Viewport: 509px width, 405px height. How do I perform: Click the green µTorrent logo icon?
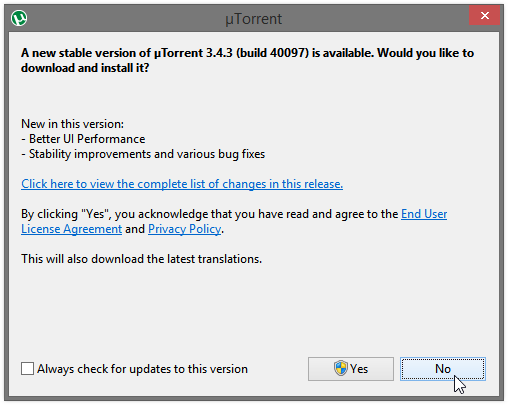(x=19, y=18)
